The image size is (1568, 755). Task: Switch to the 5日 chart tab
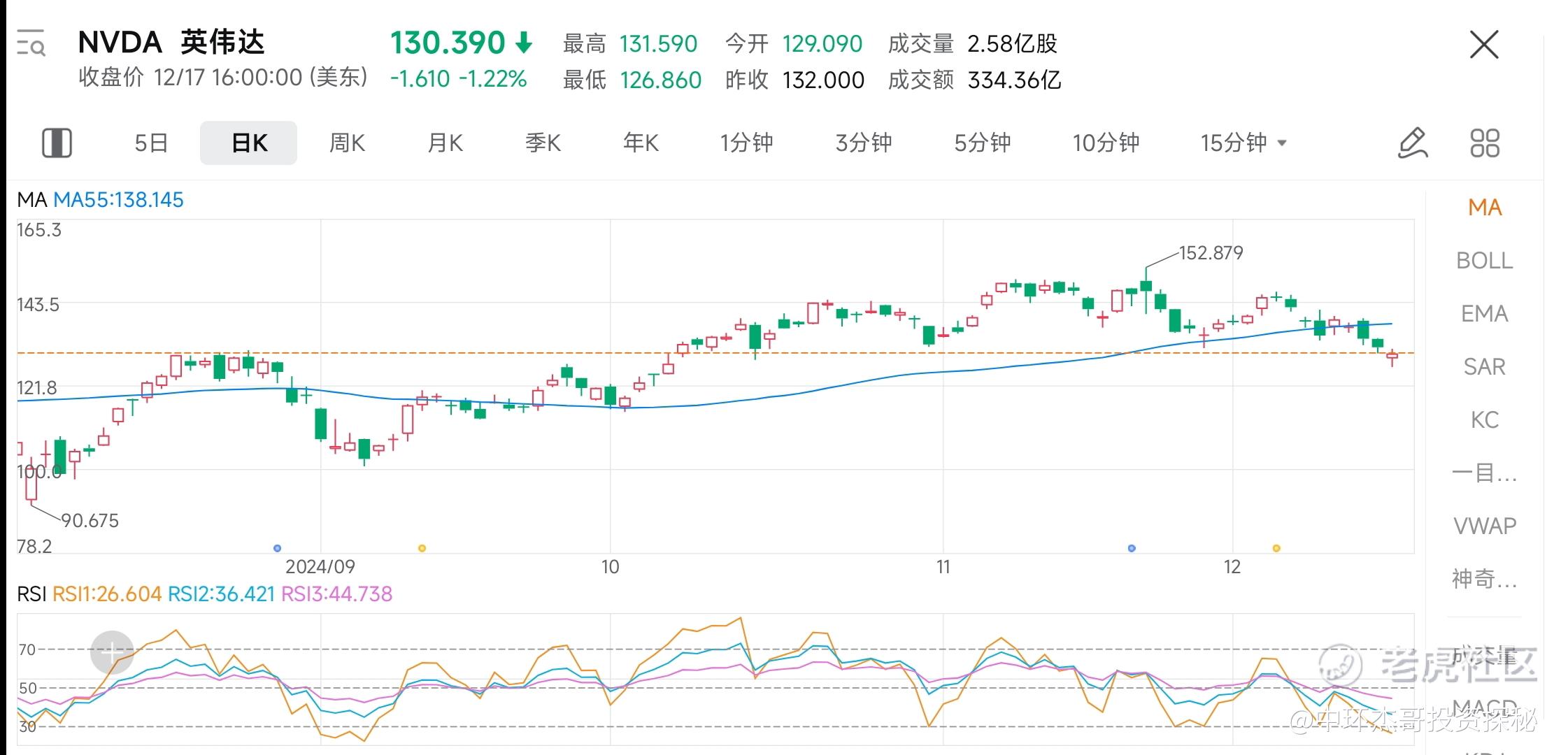click(x=151, y=143)
